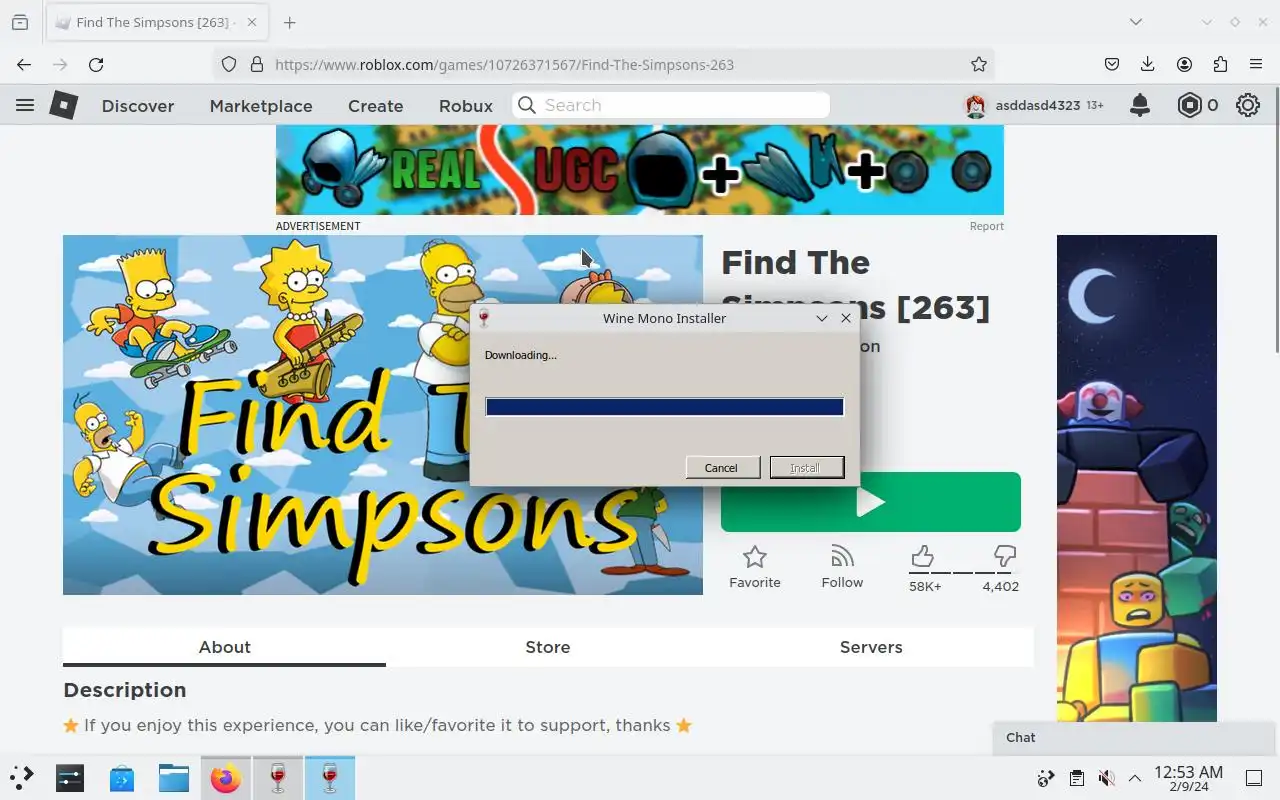Open the Roblox hamburger menu
The width and height of the screenshot is (1280, 800).
(25, 105)
